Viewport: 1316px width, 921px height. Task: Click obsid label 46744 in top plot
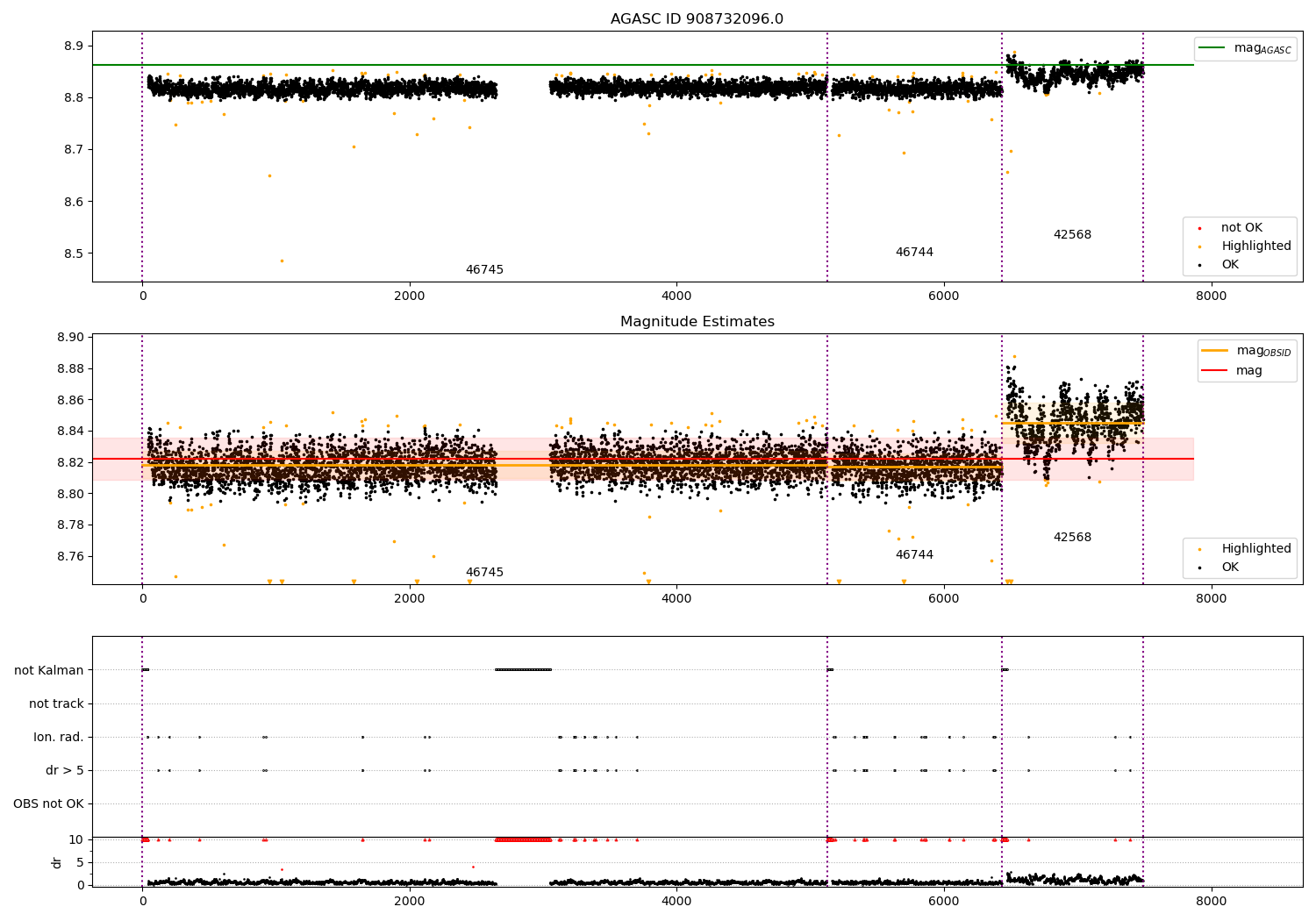click(x=914, y=253)
